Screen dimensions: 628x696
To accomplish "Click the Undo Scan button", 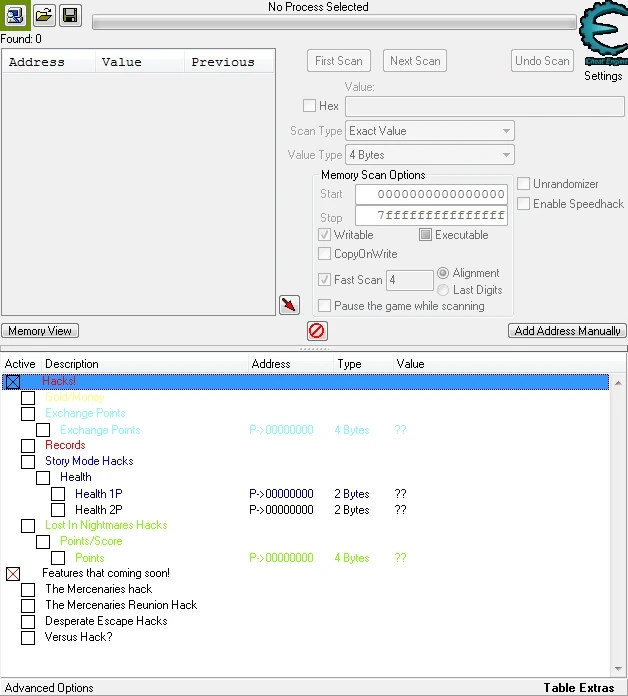I will (542, 61).
